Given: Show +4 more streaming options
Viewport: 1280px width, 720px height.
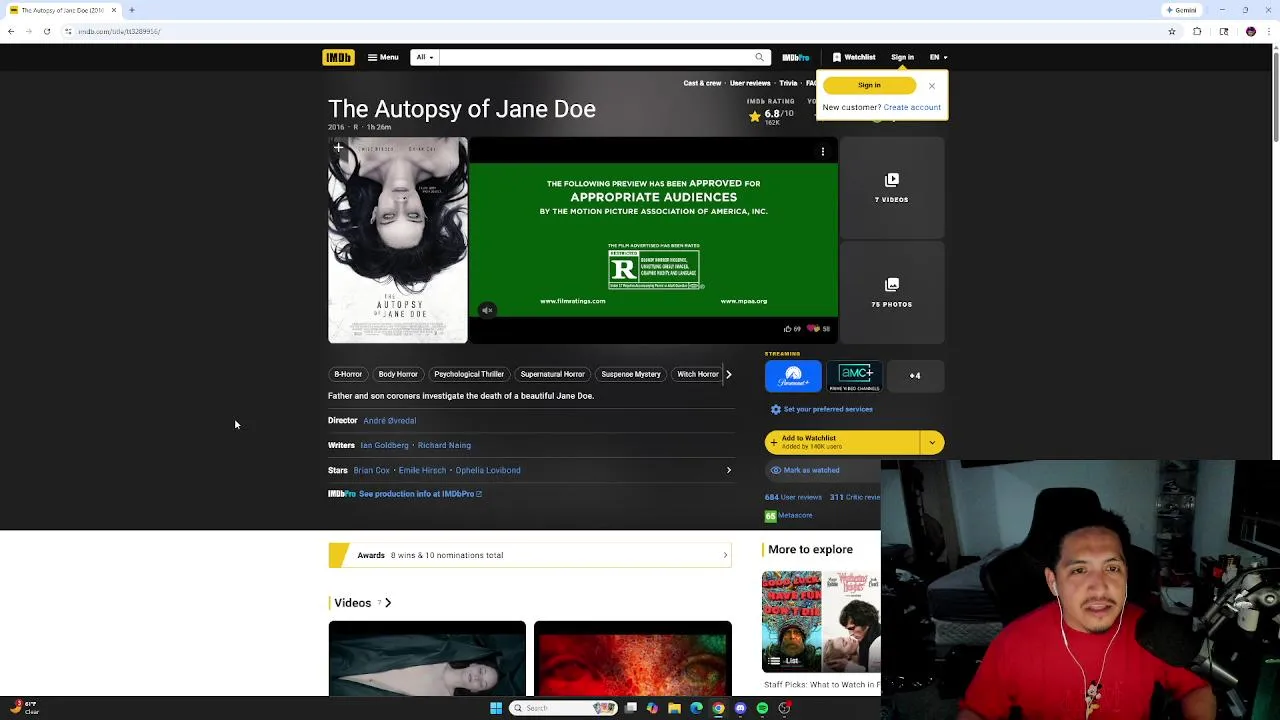Looking at the screenshot, I should point(915,376).
